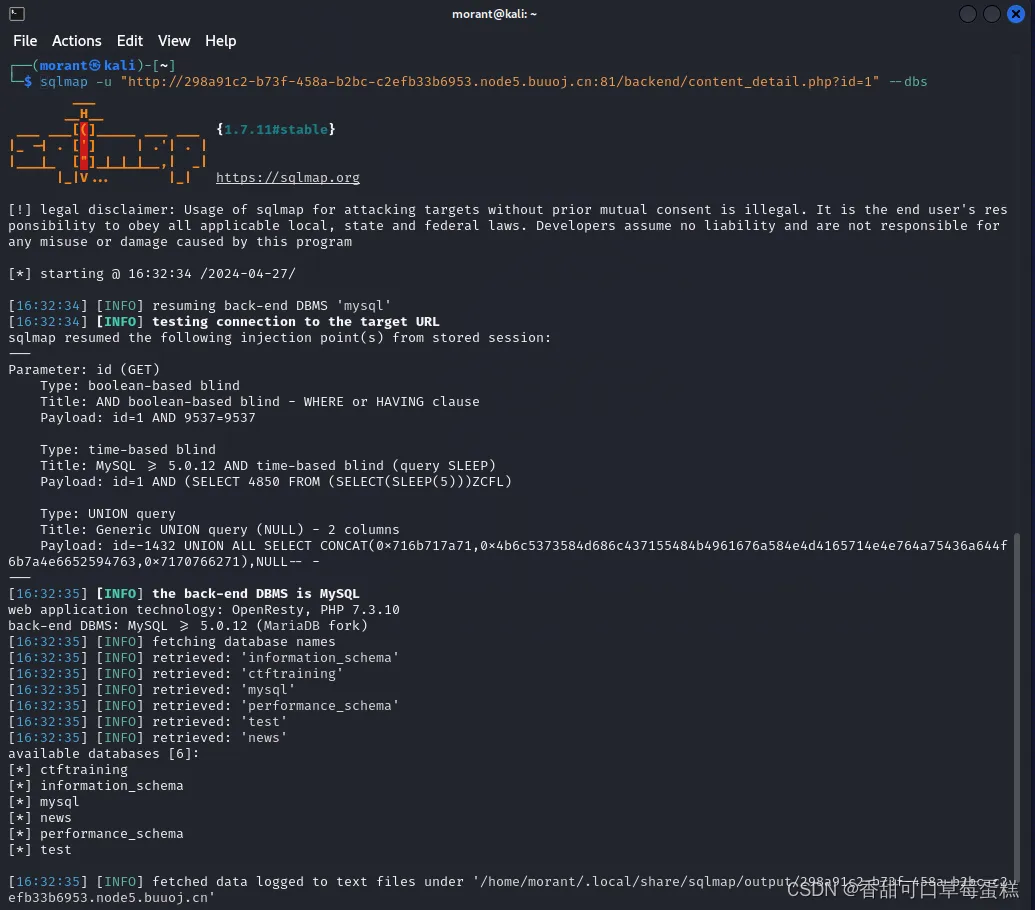Screen dimensions: 1035x910
Task: Click 'Type: time-based blind' line
Action: coord(128,449)
